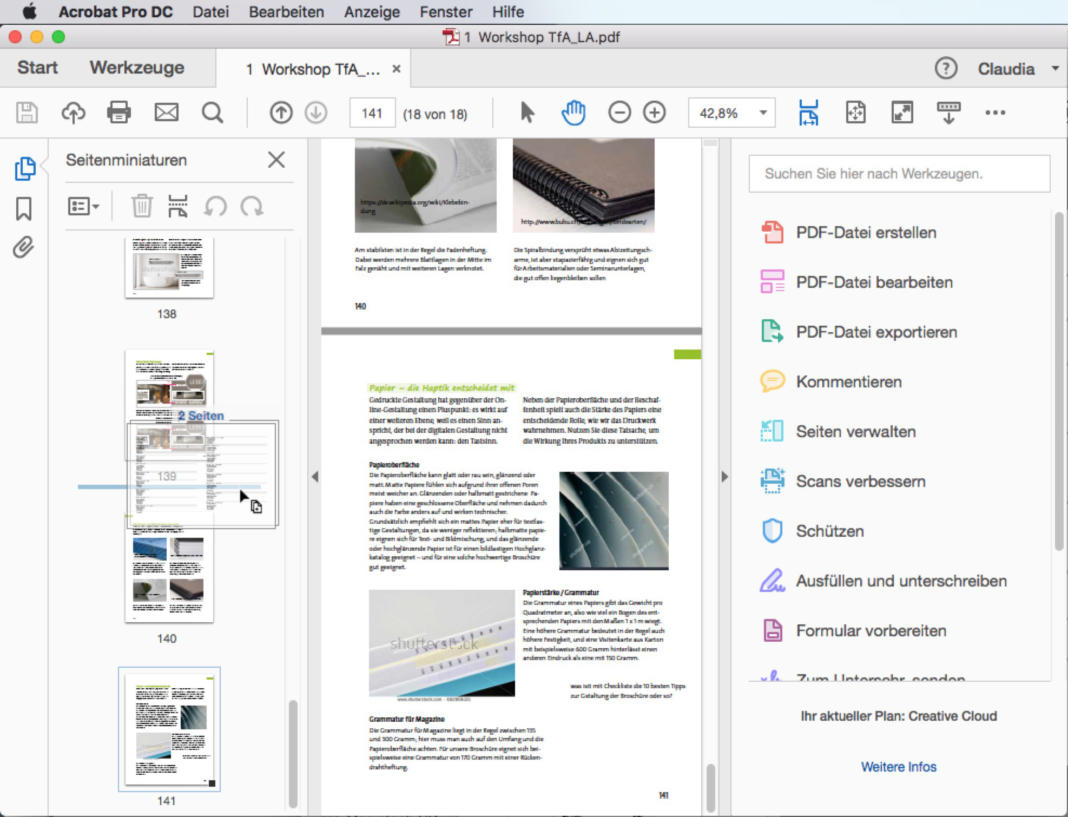Go to previous page arrow
The image size is (1068, 817).
(281, 112)
